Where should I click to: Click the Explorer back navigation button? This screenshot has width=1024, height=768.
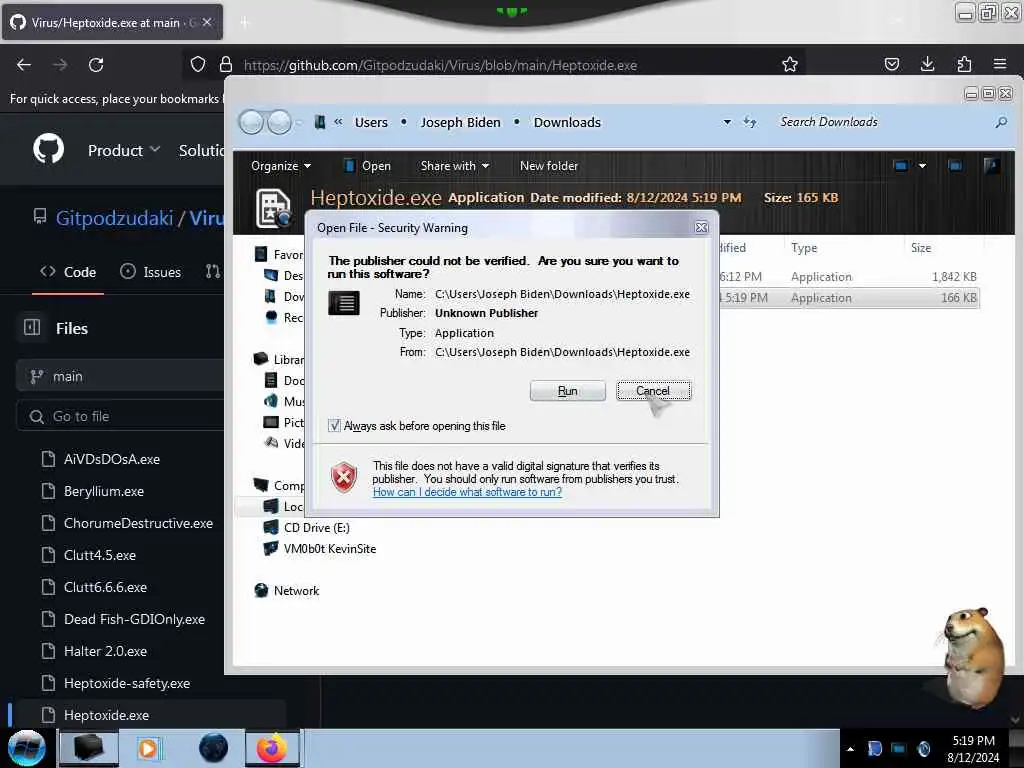(x=251, y=122)
